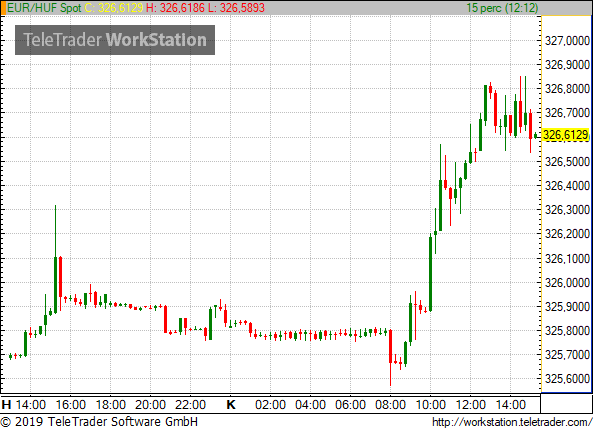Click the orange marker at top-left corner
The image size is (593, 431).
(3, 8)
